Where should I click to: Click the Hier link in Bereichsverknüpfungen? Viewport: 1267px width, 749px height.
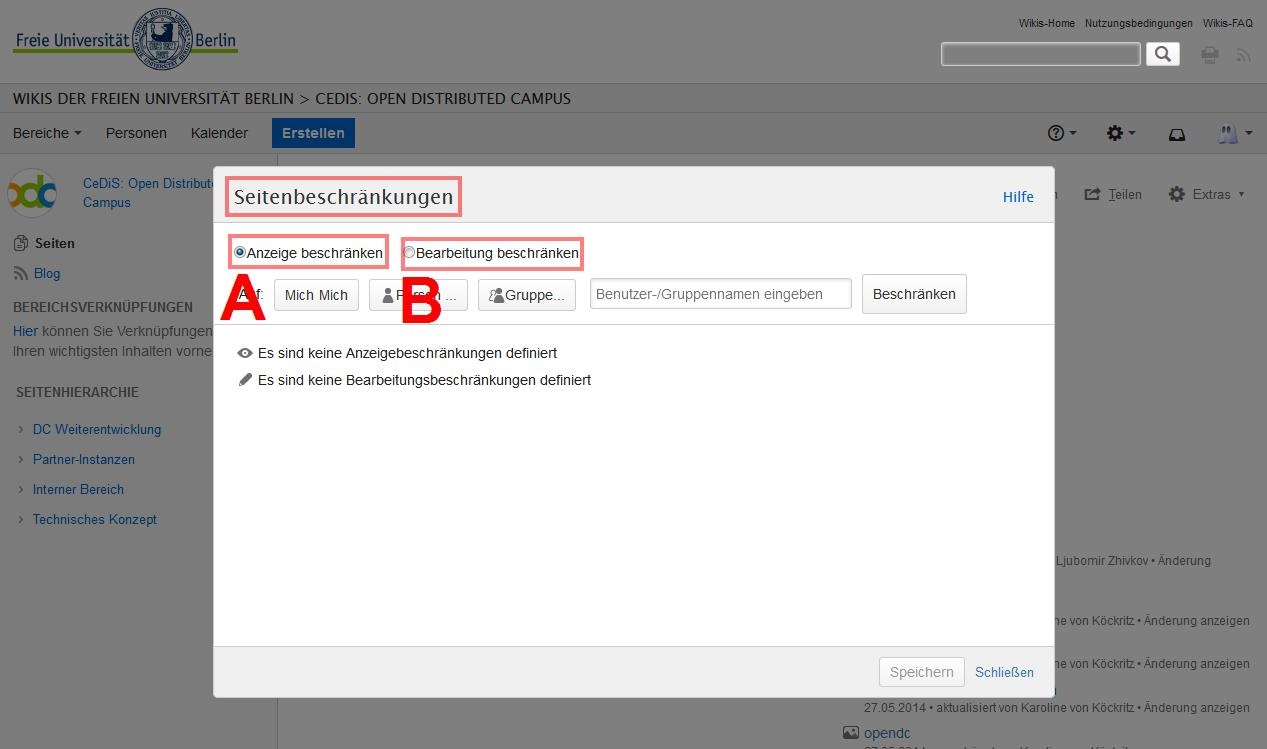pos(25,331)
